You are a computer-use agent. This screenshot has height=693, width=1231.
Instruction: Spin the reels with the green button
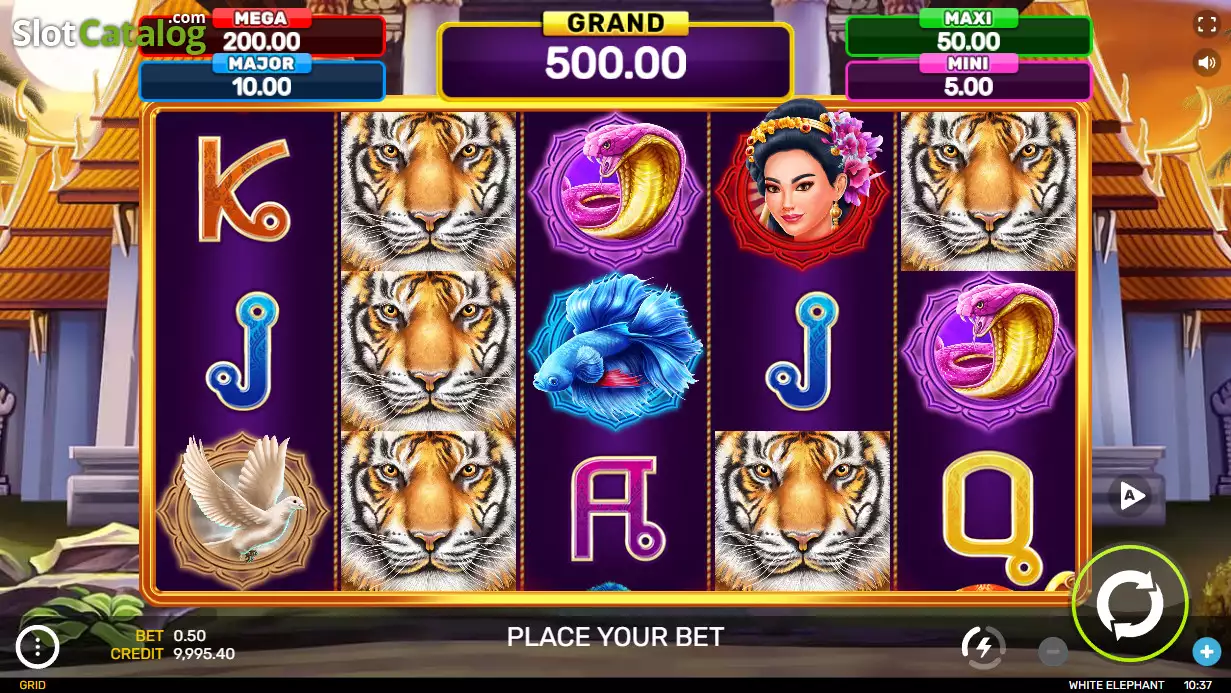tap(1130, 604)
